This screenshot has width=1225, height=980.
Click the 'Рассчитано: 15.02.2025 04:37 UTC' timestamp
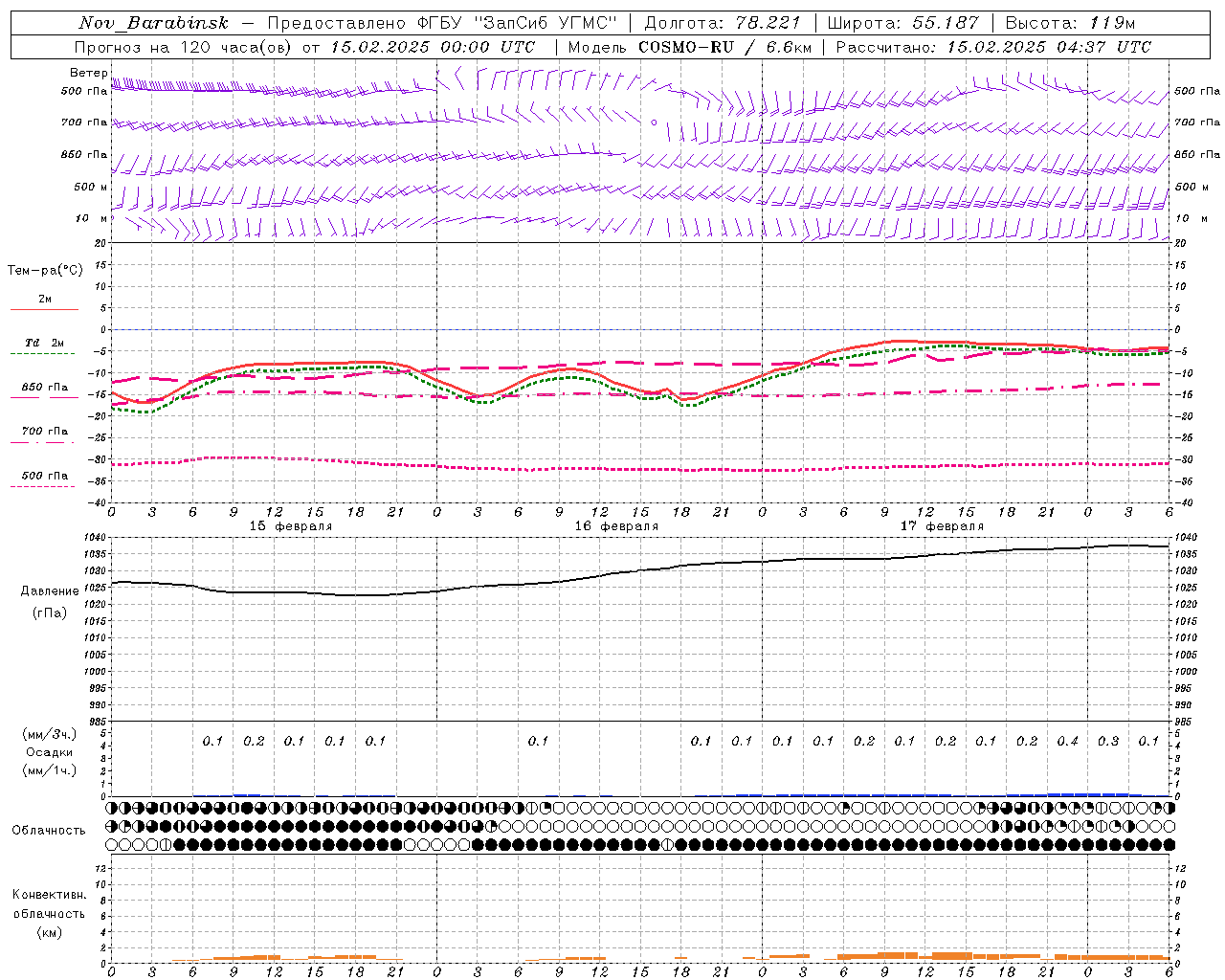click(993, 47)
